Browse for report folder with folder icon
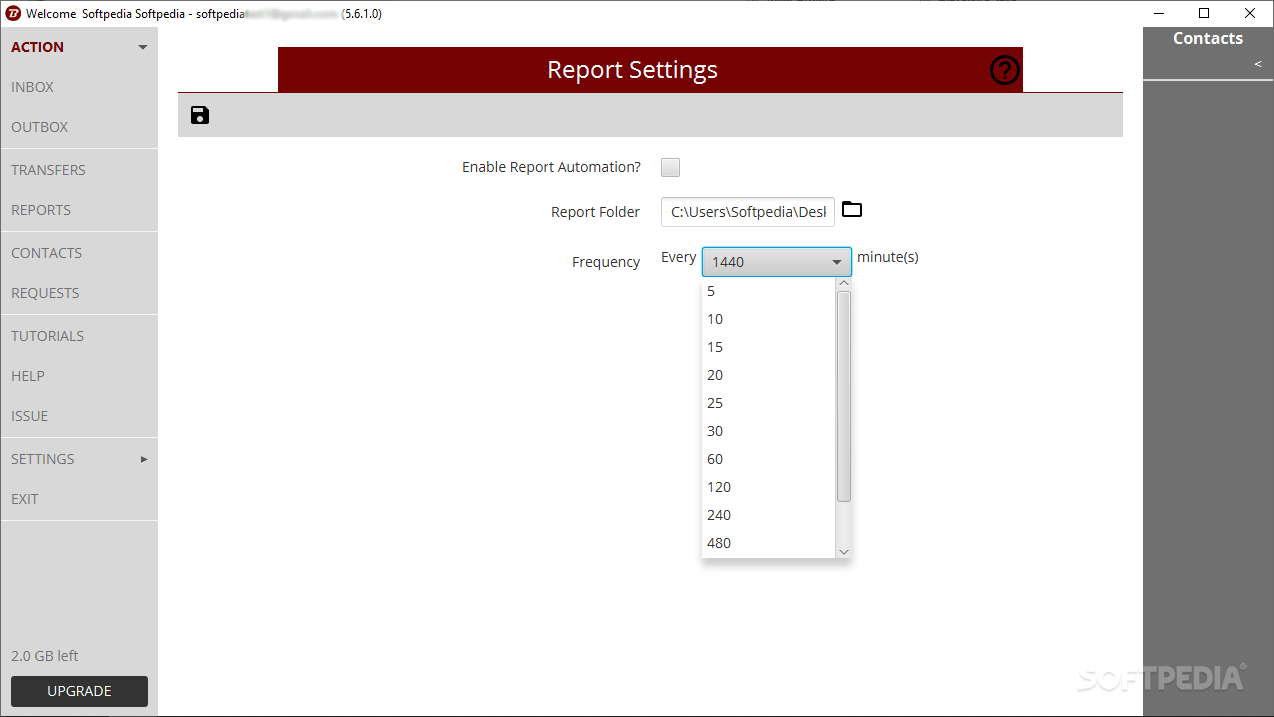 [852, 209]
